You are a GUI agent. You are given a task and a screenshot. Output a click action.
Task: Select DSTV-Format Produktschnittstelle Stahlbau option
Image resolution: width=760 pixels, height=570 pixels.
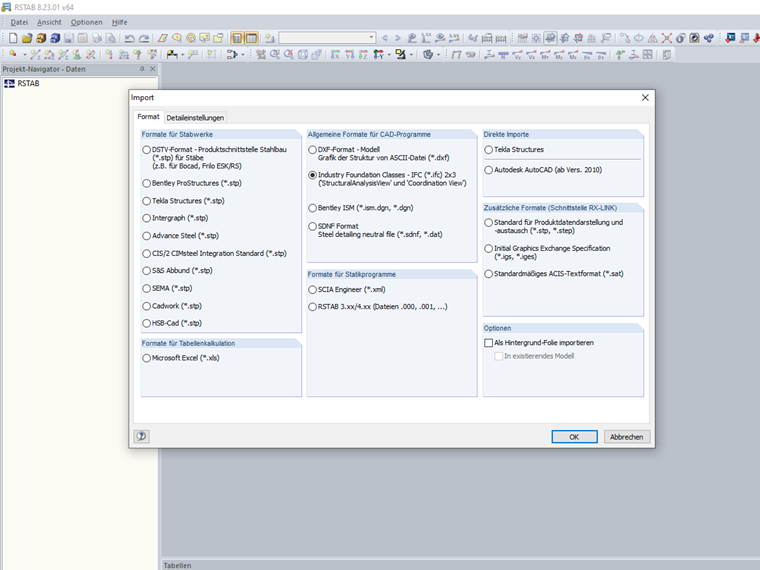[146, 150]
